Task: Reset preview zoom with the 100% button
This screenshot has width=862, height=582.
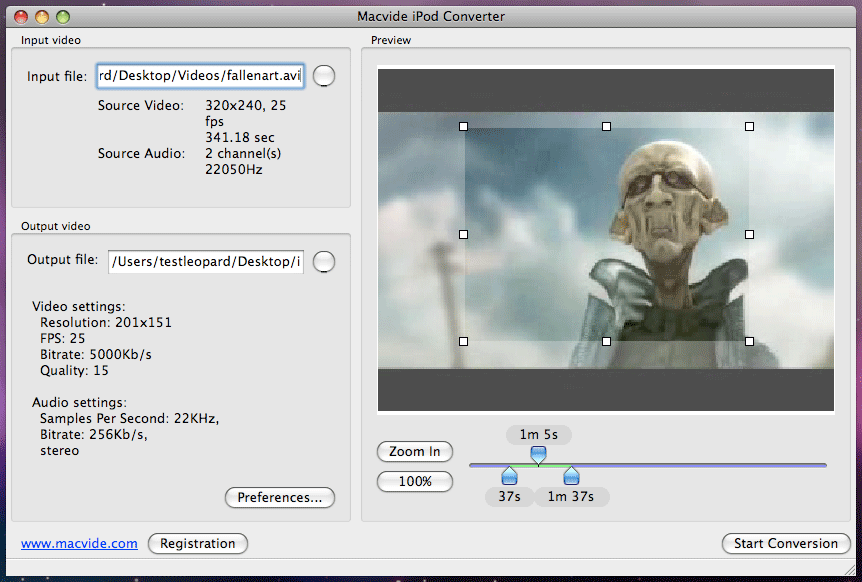Action: 414,481
